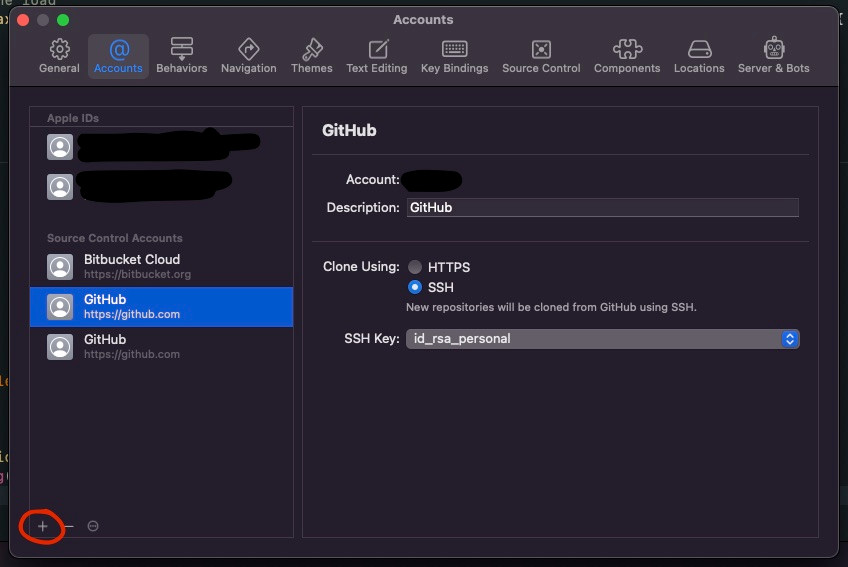Viewport: 848px width, 567px height.
Task: Click the green zoom window button
Action: pos(63,20)
